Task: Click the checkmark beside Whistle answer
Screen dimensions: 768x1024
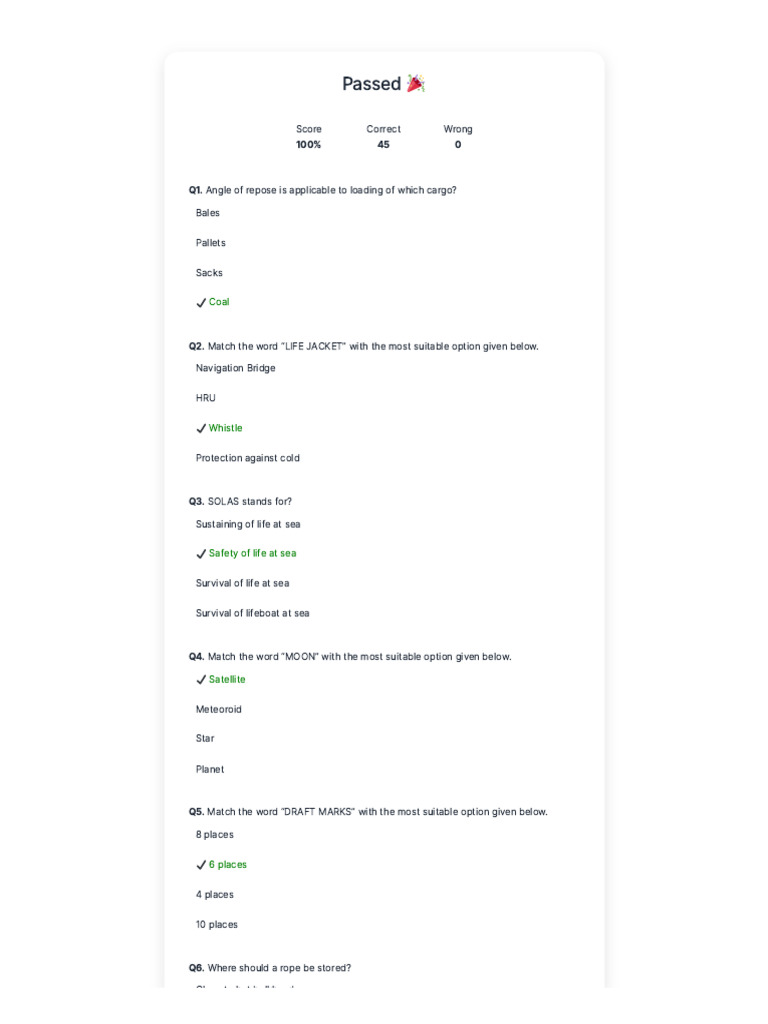Action: point(201,428)
